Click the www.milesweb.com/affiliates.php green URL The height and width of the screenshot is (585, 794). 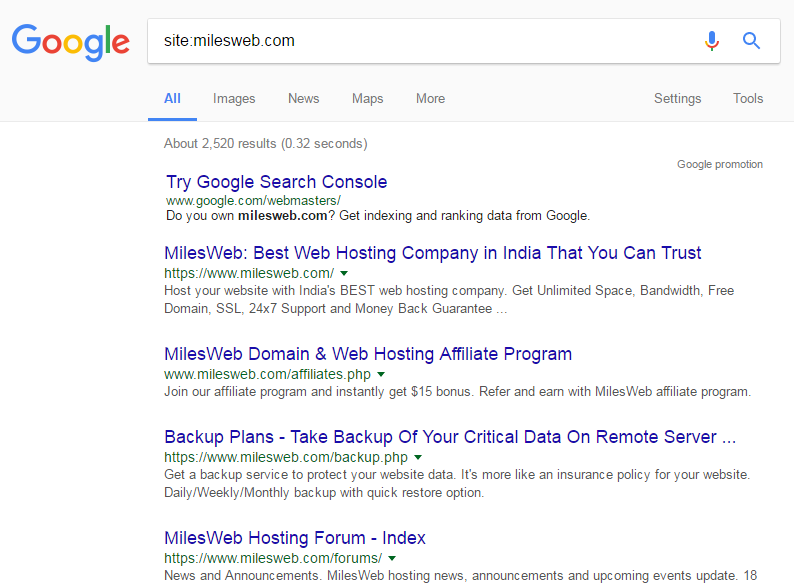pos(267,374)
